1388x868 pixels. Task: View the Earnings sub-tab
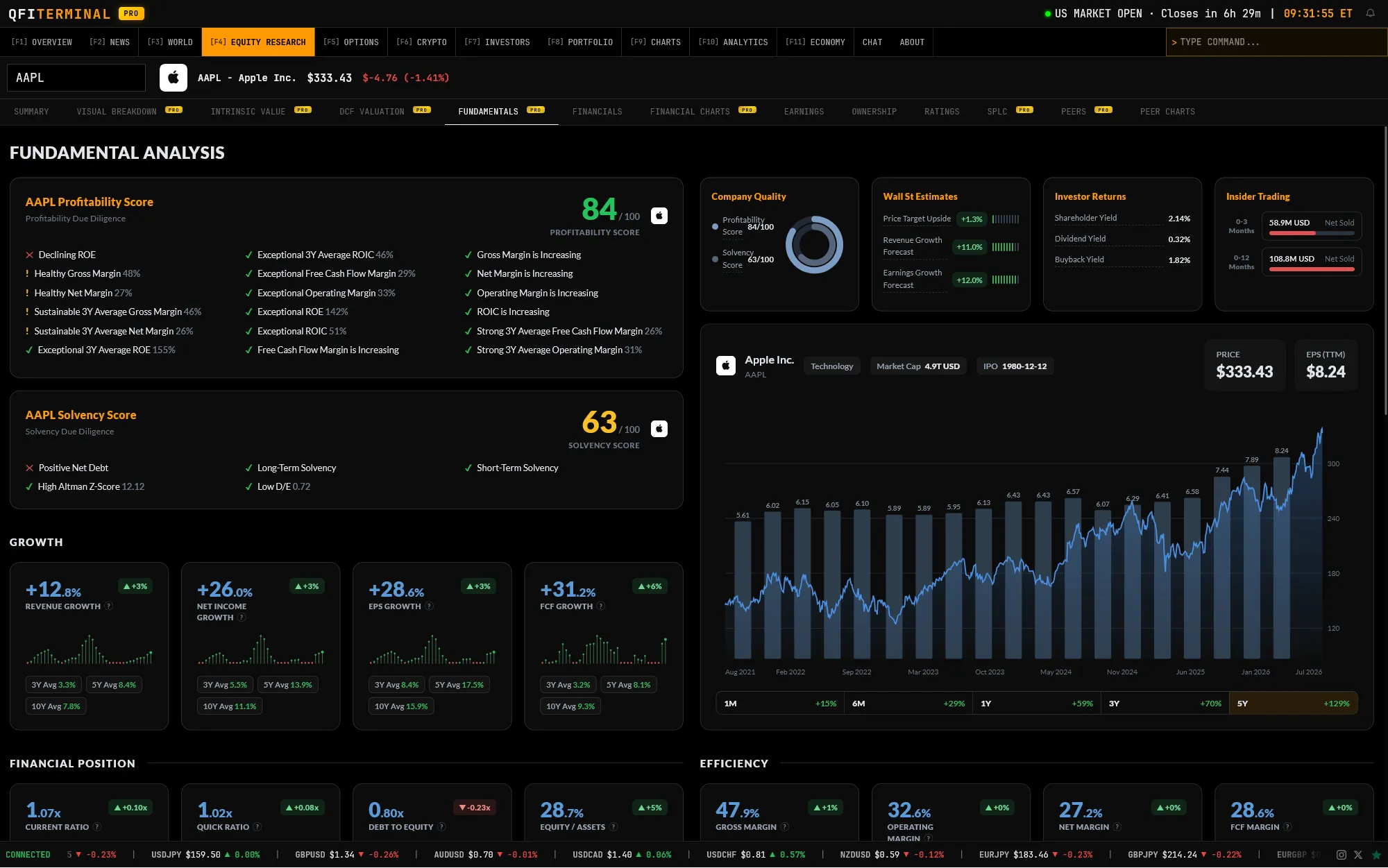coord(804,112)
